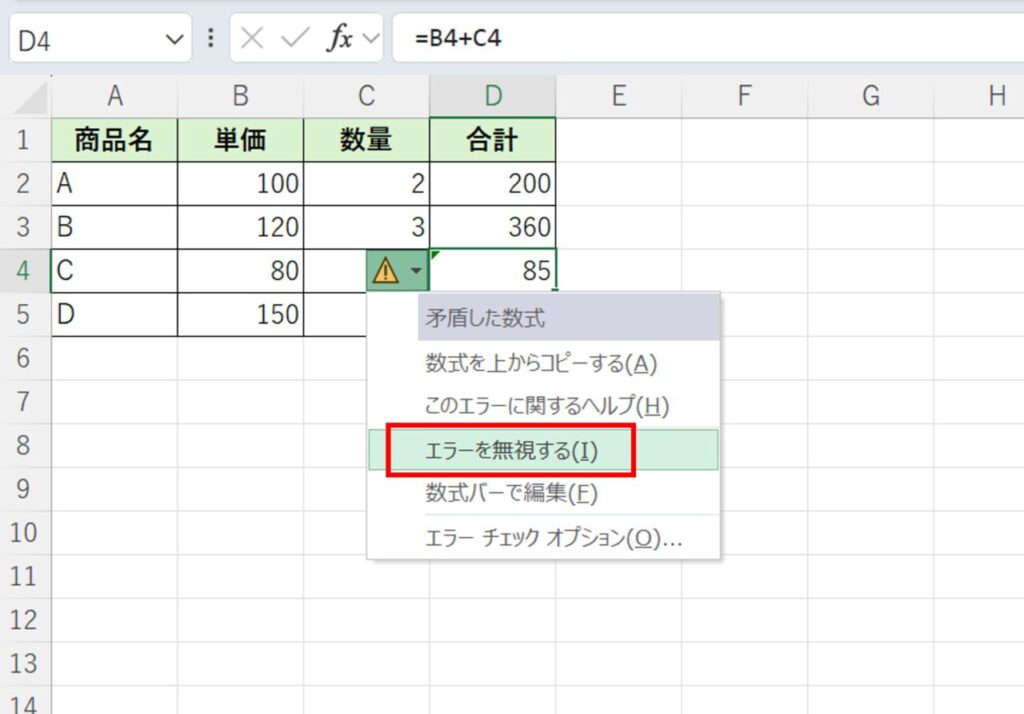1024x714 pixels.
Task: Click cell C3 with value 3
Action: tap(366, 227)
